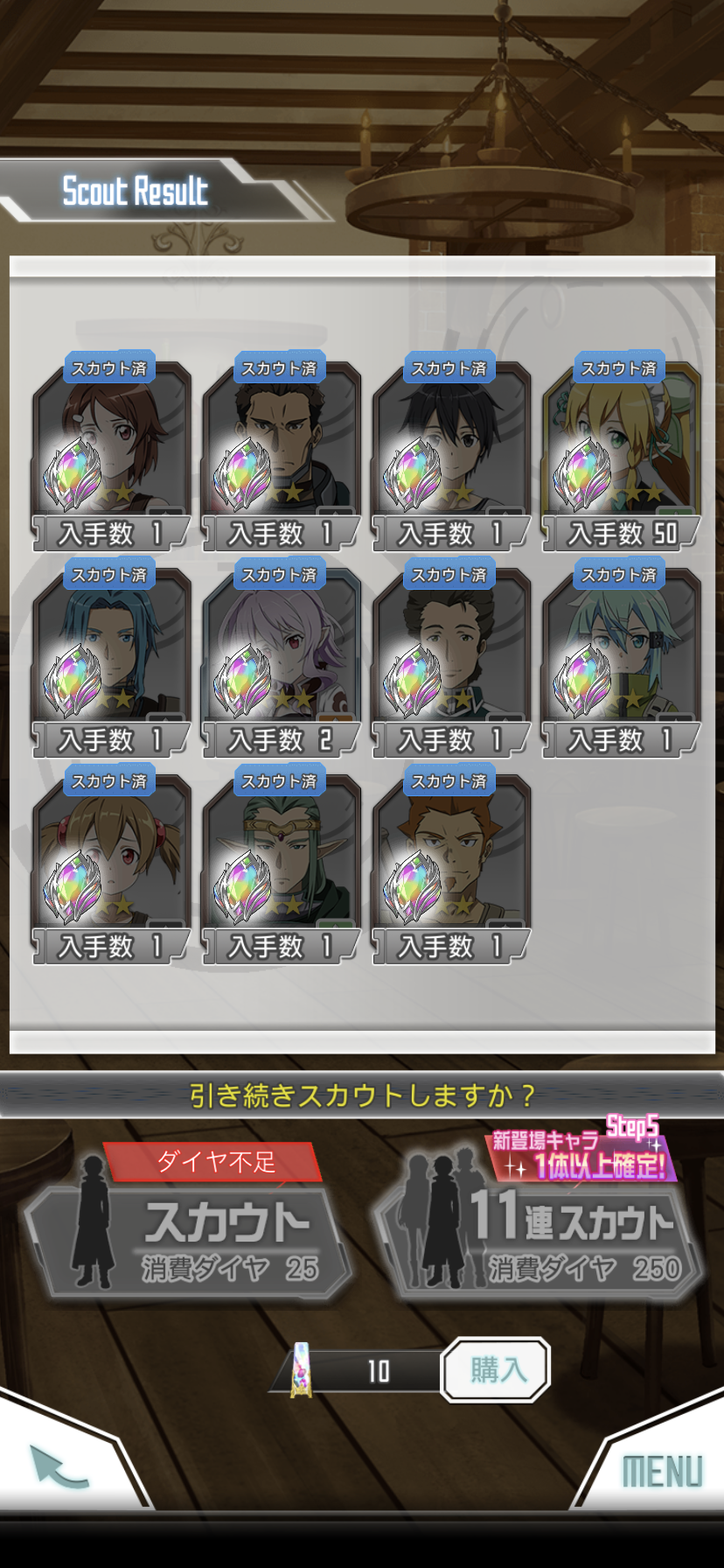The height and width of the screenshot is (1568, 724).
Task: Open the pink-haired character card with 入手数 2
Action: (281, 657)
